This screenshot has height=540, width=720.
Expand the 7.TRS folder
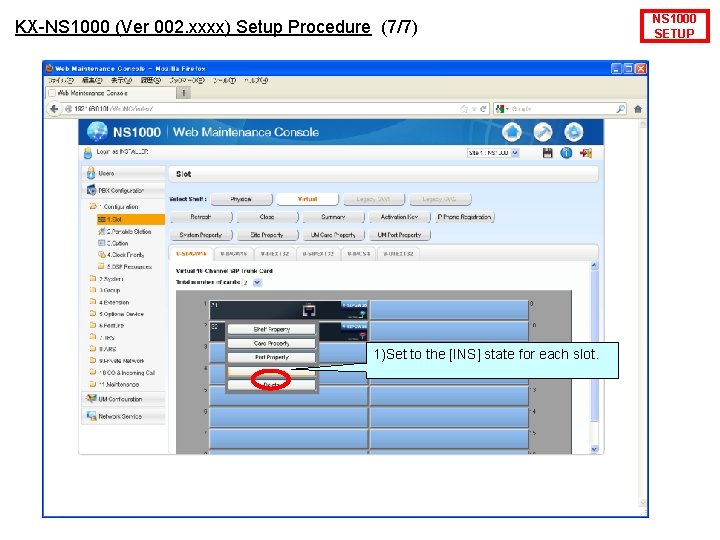(x=93, y=337)
